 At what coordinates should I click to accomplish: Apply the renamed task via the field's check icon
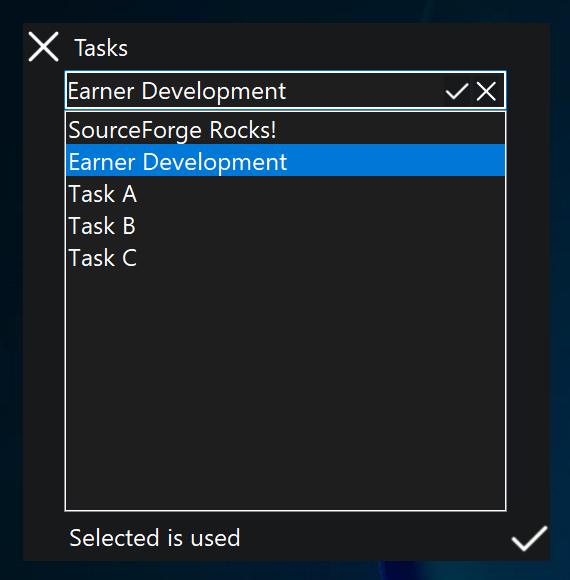457,91
